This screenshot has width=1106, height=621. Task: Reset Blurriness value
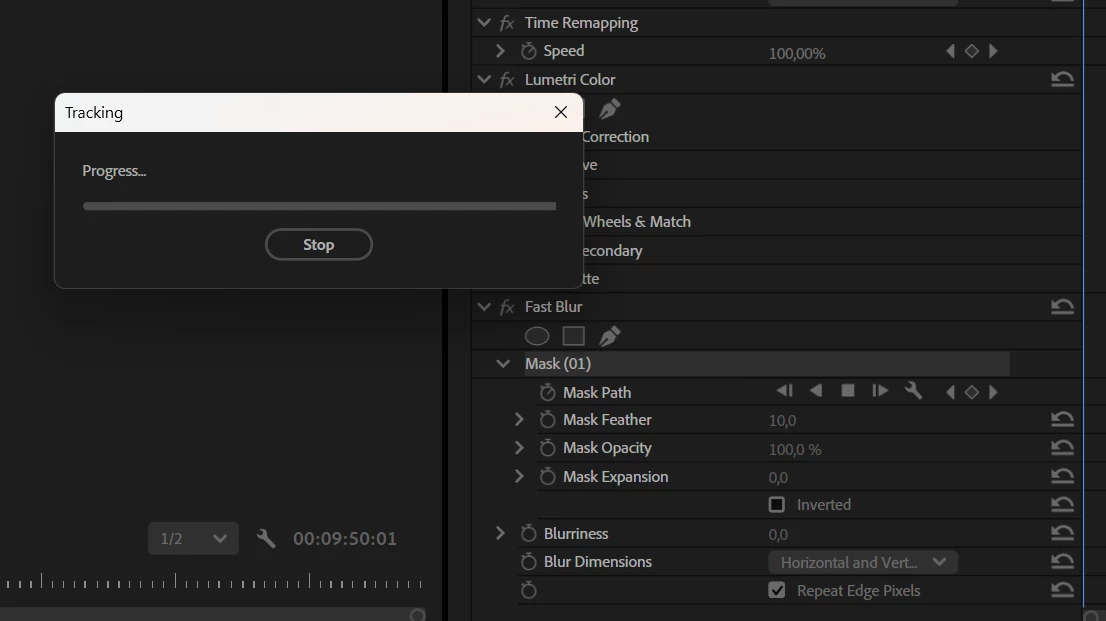tap(1062, 533)
